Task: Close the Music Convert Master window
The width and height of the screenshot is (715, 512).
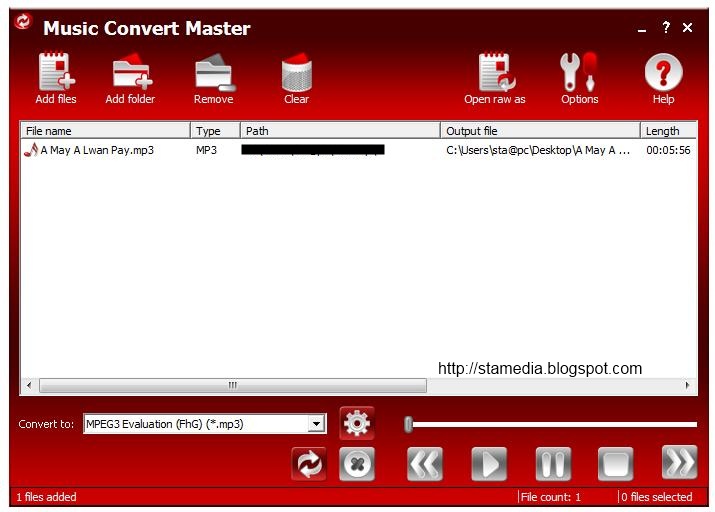Action: 687,28
